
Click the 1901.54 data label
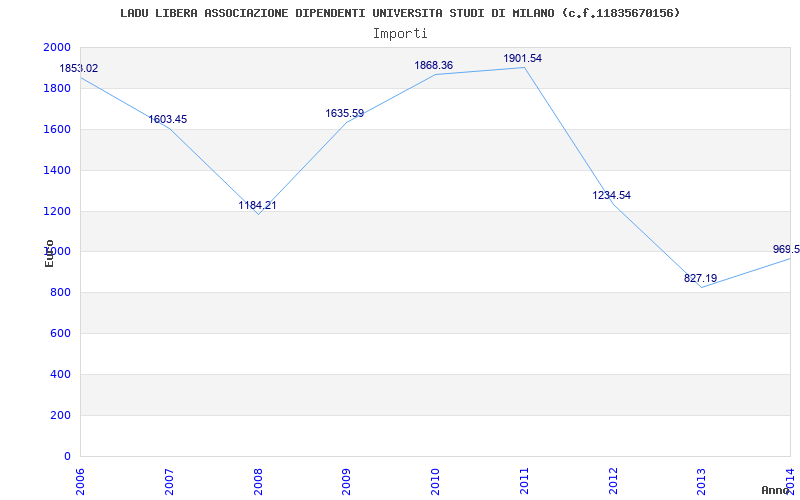[x=522, y=58]
